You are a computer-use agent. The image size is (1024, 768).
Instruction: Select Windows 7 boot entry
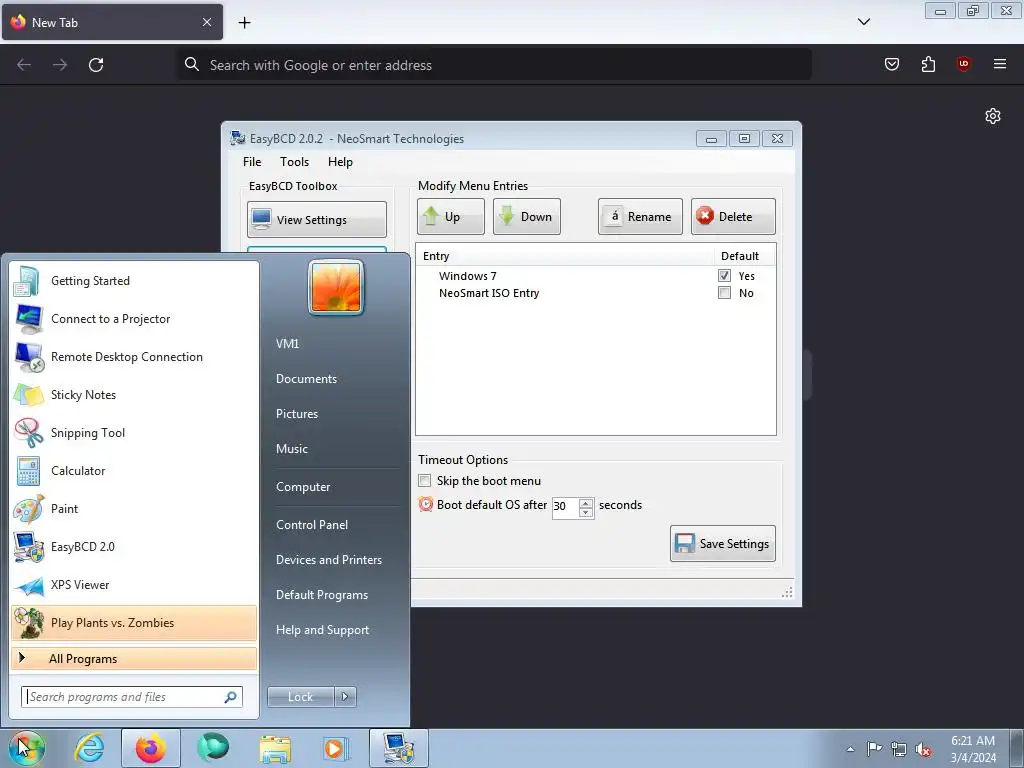(x=468, y=276)
